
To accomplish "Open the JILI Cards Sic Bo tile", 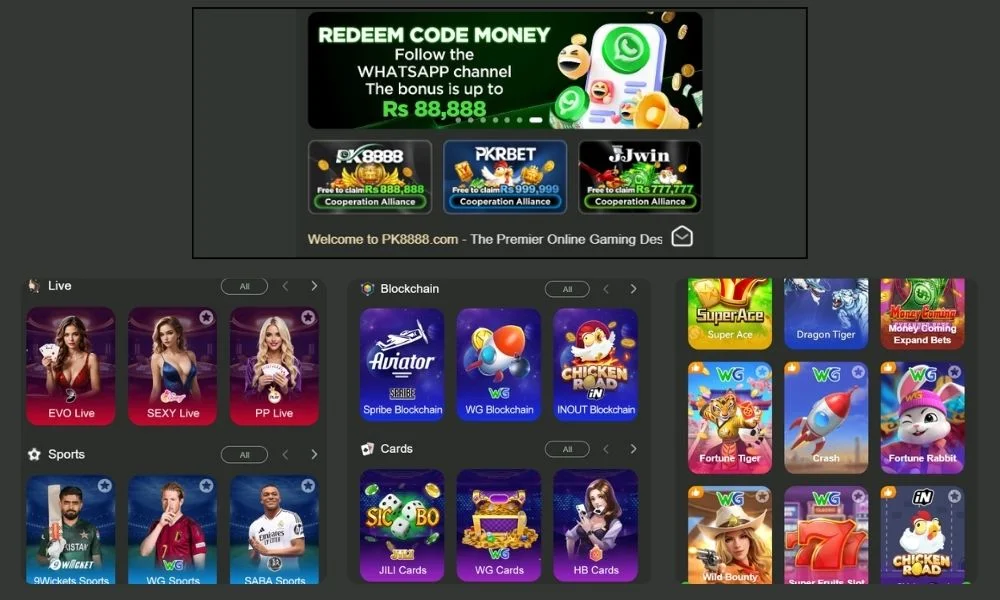I will coord(402,525).
